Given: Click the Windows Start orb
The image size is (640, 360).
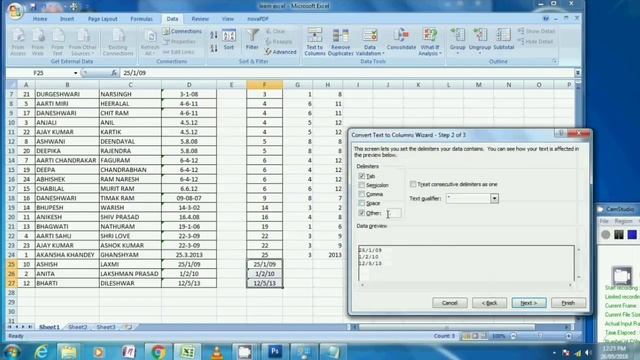Looking at the screenshot, I should coord(11,351).
